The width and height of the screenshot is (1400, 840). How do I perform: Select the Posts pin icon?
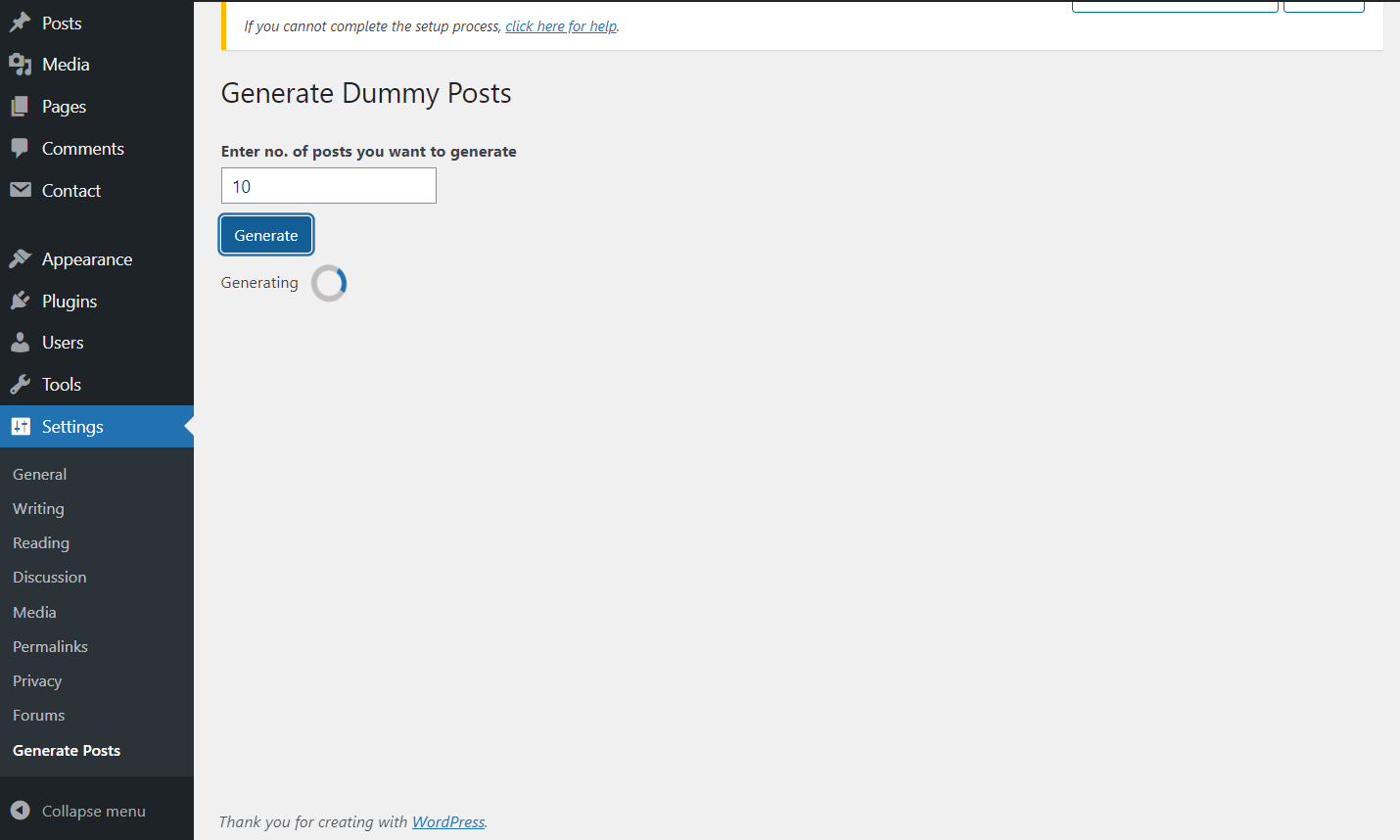(22, 22)
